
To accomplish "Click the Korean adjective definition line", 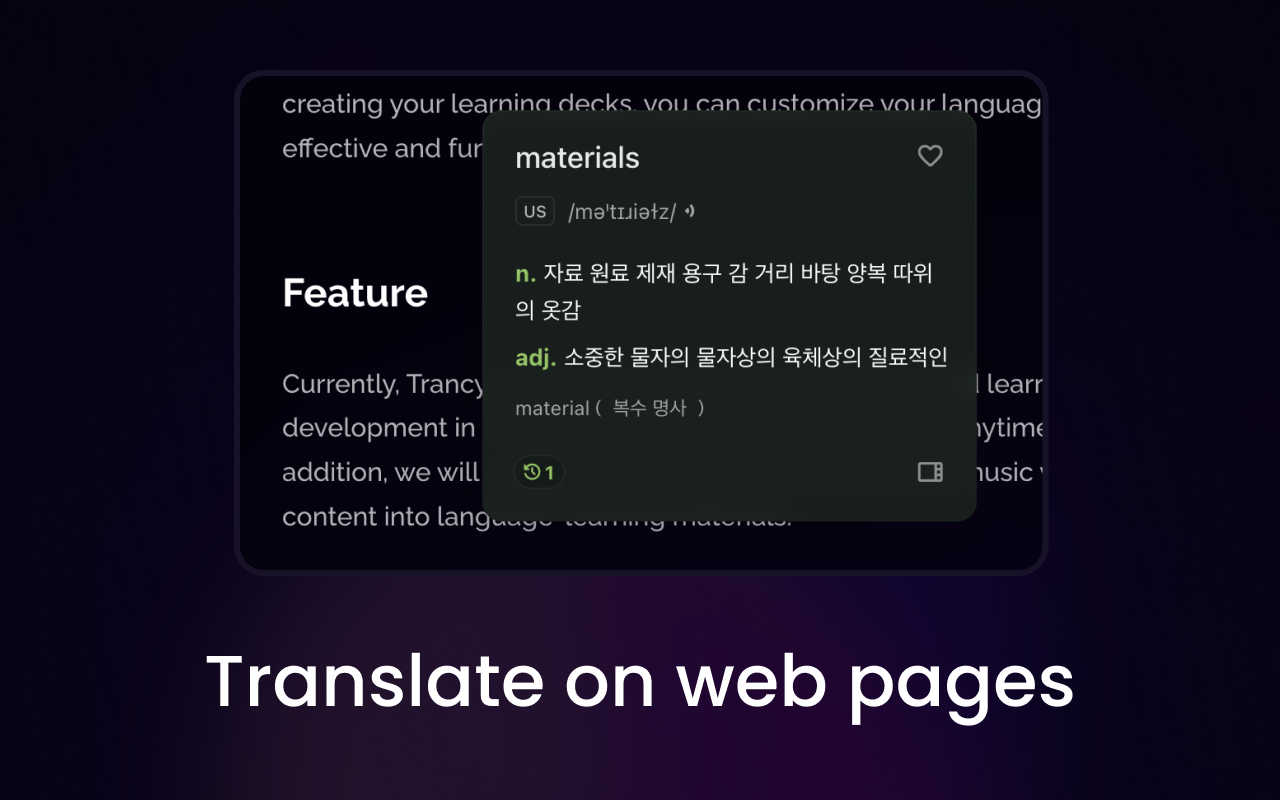I will [x=755, y=357].
